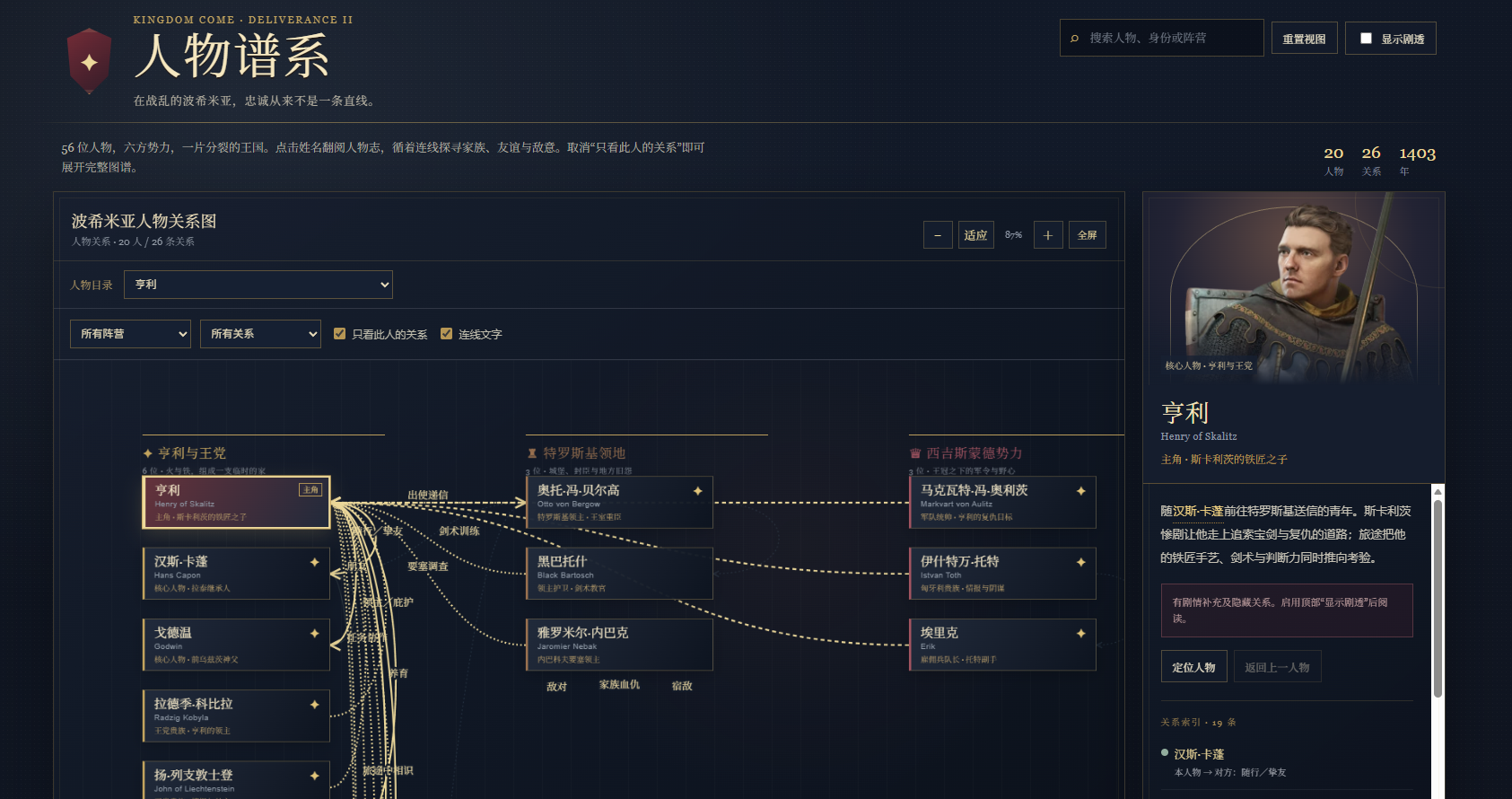This screenshot has width=1512, height=799.
Task: Click the star on 埃里克 card
Action: click(x=1080, y=633)
